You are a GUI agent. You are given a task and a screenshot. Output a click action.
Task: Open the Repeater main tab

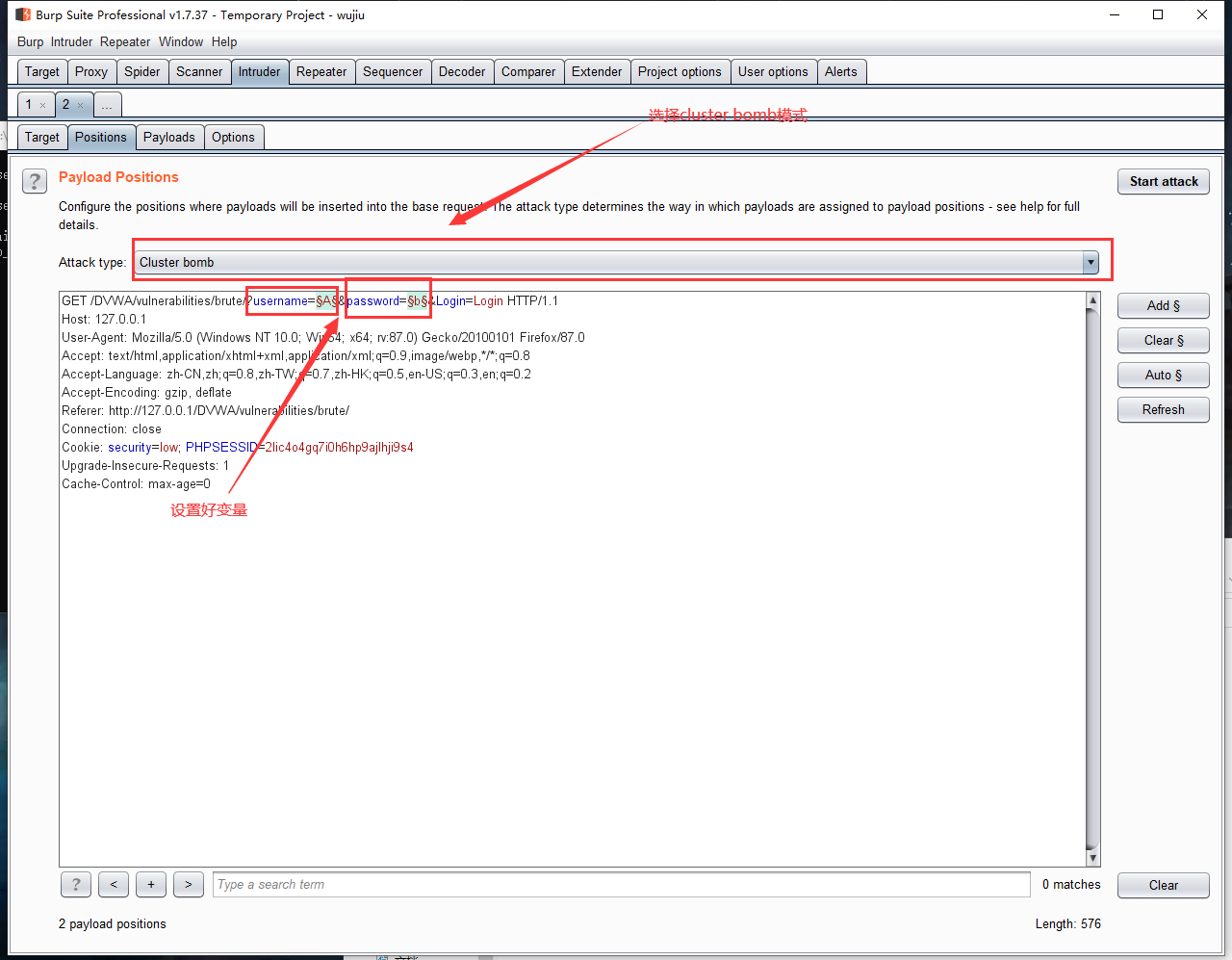tap(321, 71)
